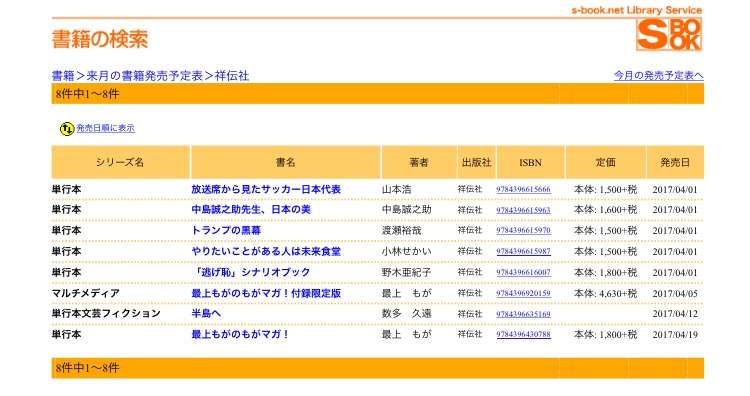The image size is (750, 396).
Task: Click the ISBN column header
Action: 531,162
